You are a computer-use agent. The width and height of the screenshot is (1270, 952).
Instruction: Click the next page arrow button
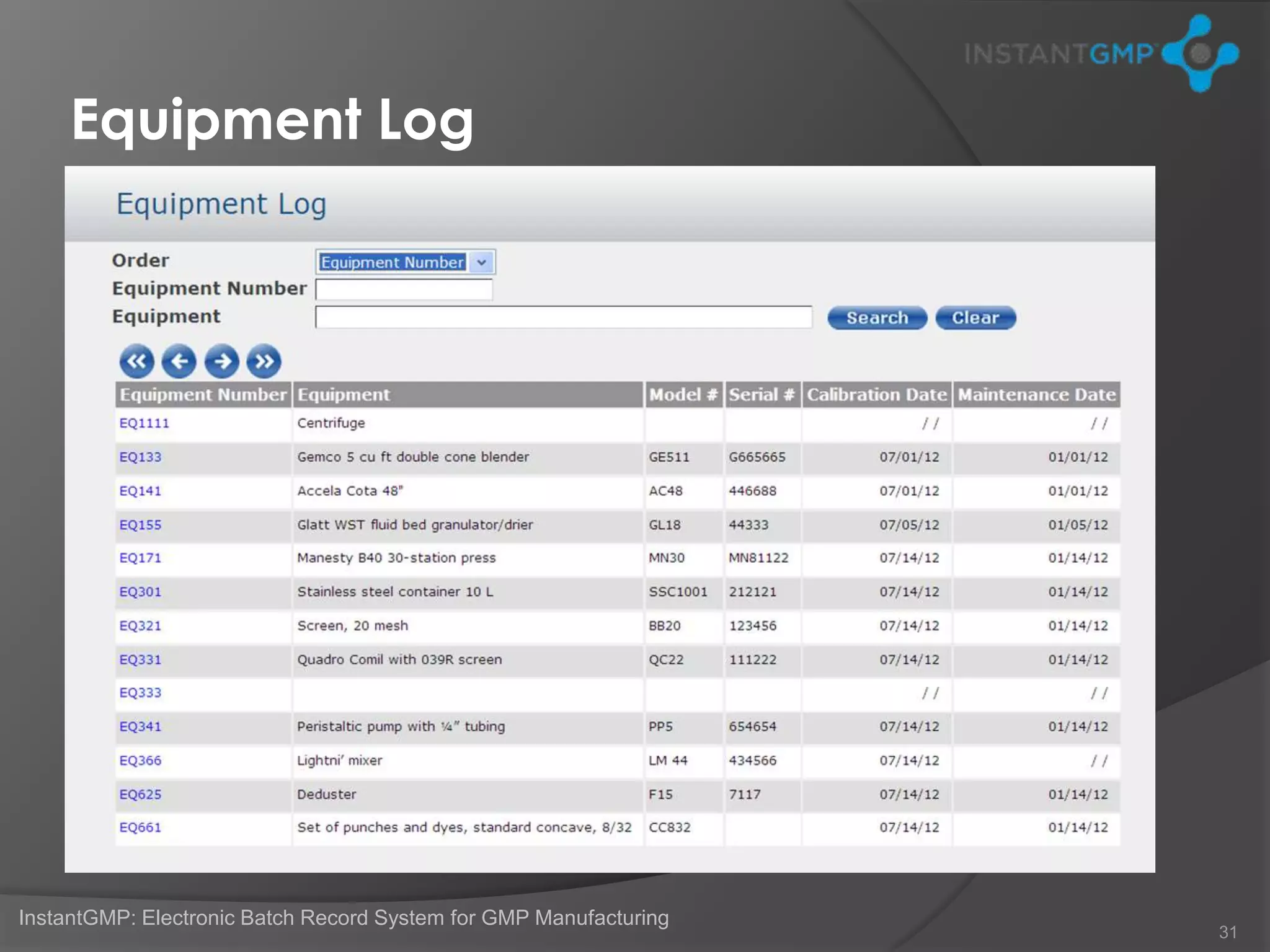click(221, 361)
